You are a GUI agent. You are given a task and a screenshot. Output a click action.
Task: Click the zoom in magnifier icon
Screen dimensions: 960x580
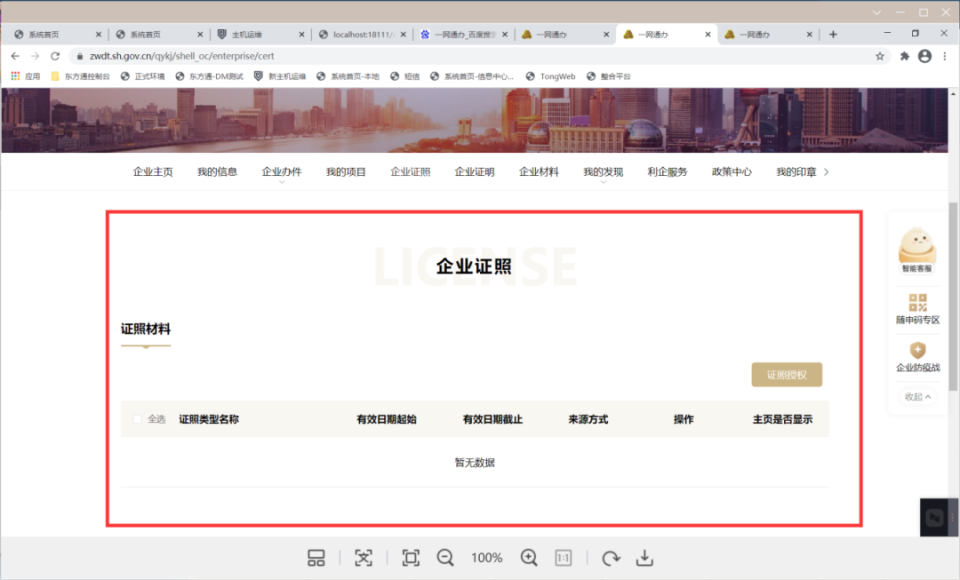pos(530,558)
